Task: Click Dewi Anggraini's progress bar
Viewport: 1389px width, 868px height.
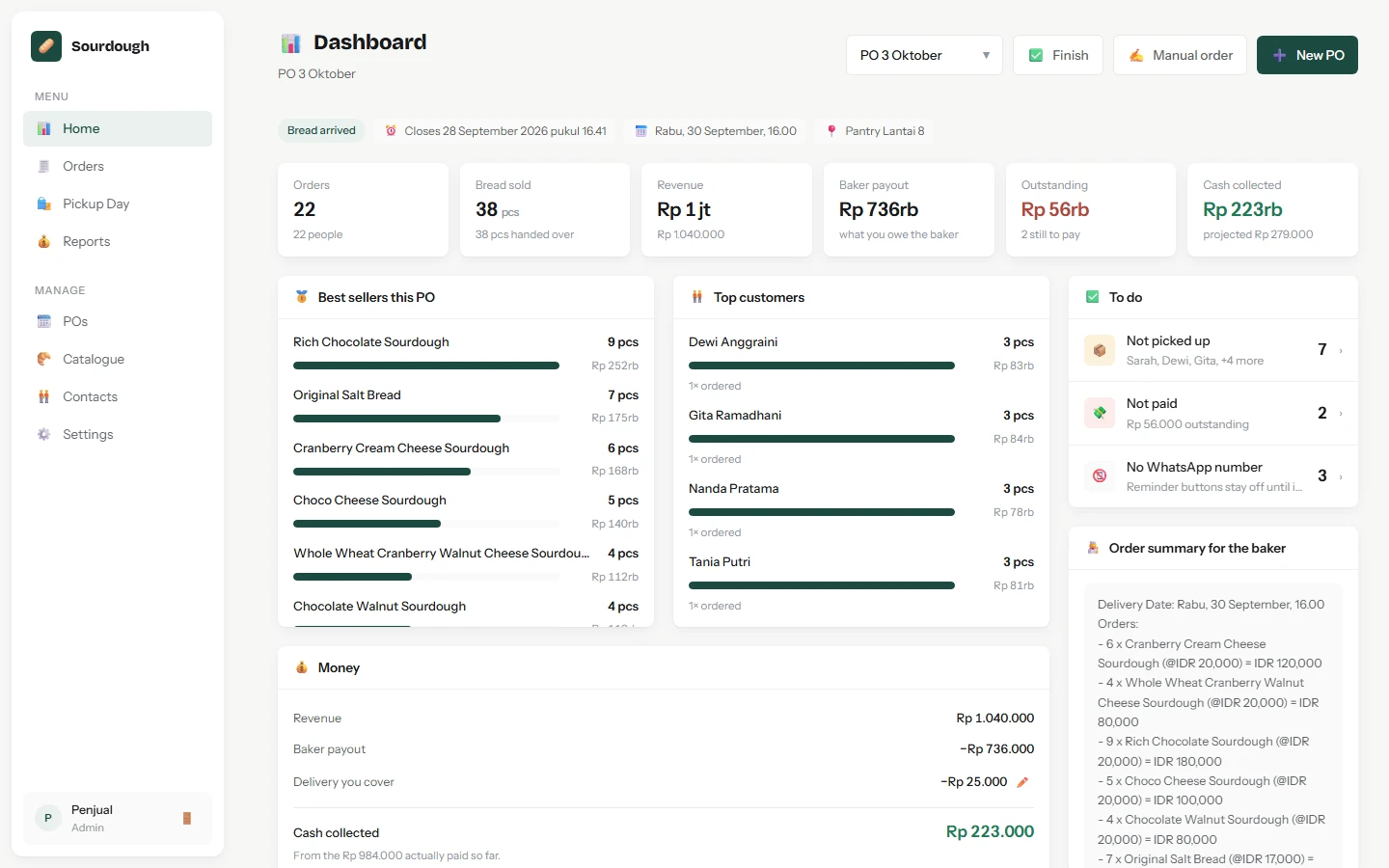Action: click(822, 366)
